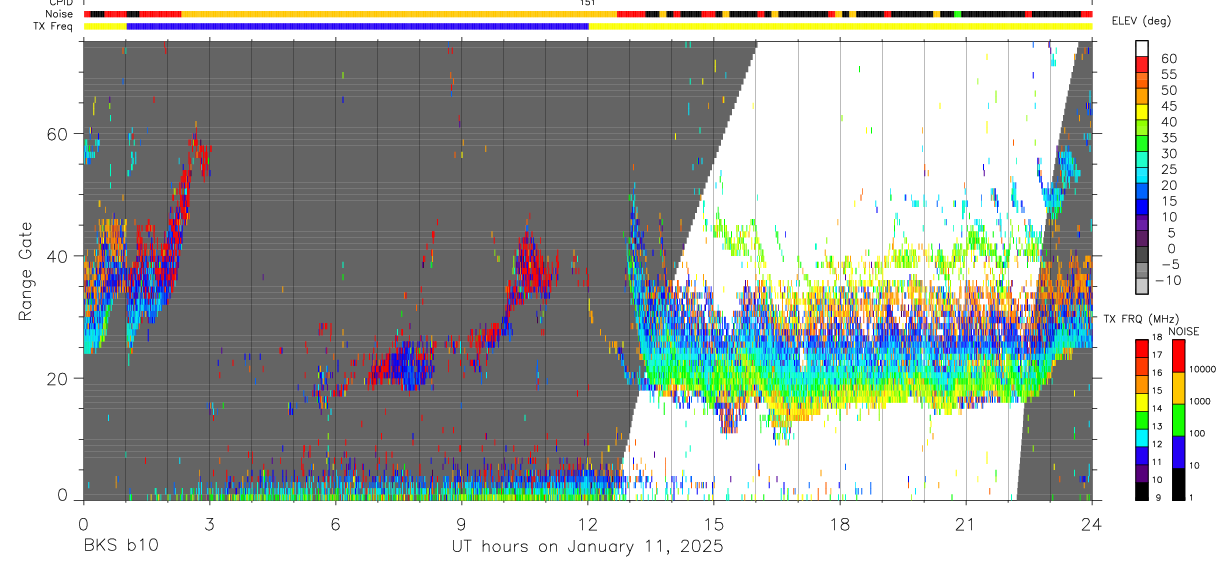Click the cyan 12–13 MHz TX FRQ swatch

[x=1141, y=437]
